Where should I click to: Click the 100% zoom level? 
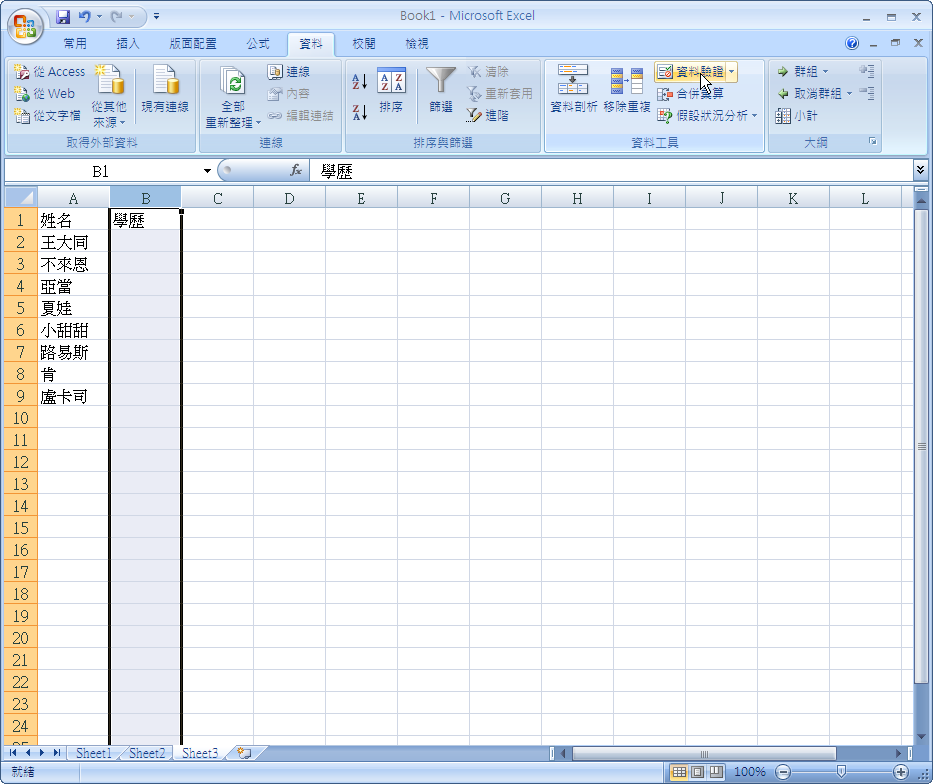click(750, 772)
